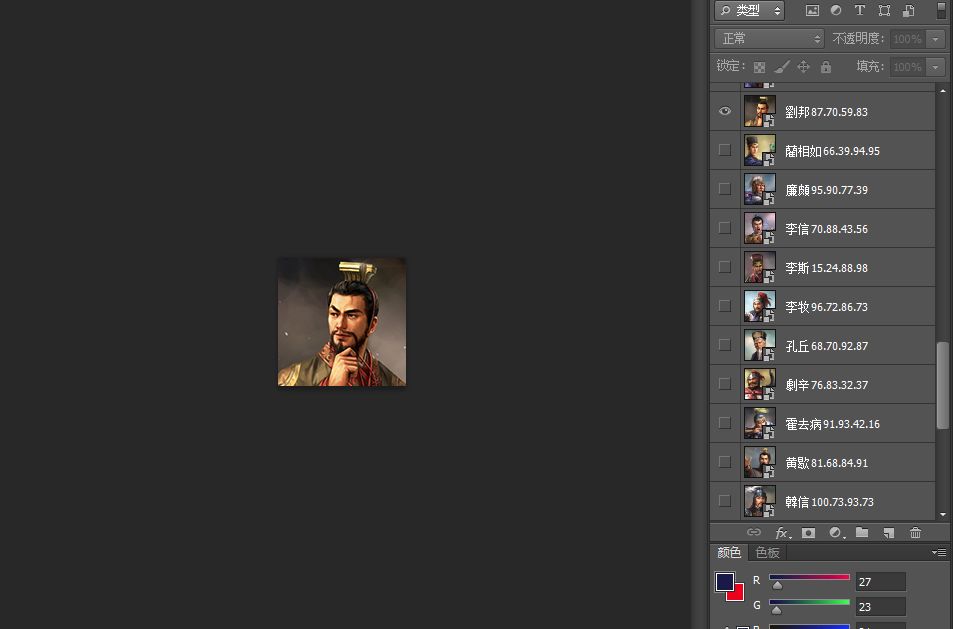Show the 李斯15.24.88.98 layer
Viewport: 953px width, 629px height.
[724, 267]
